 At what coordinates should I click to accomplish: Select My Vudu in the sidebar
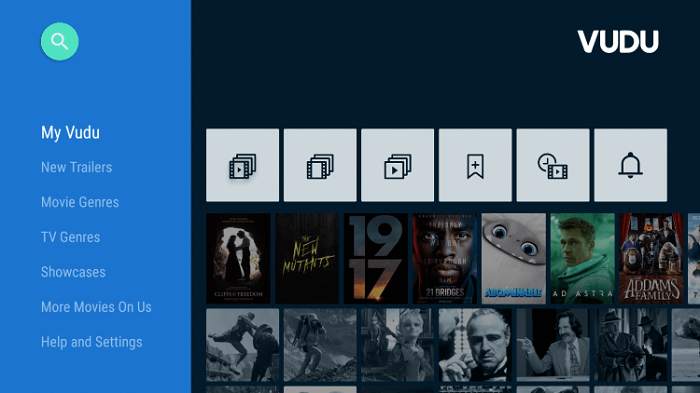pos(71,133)
